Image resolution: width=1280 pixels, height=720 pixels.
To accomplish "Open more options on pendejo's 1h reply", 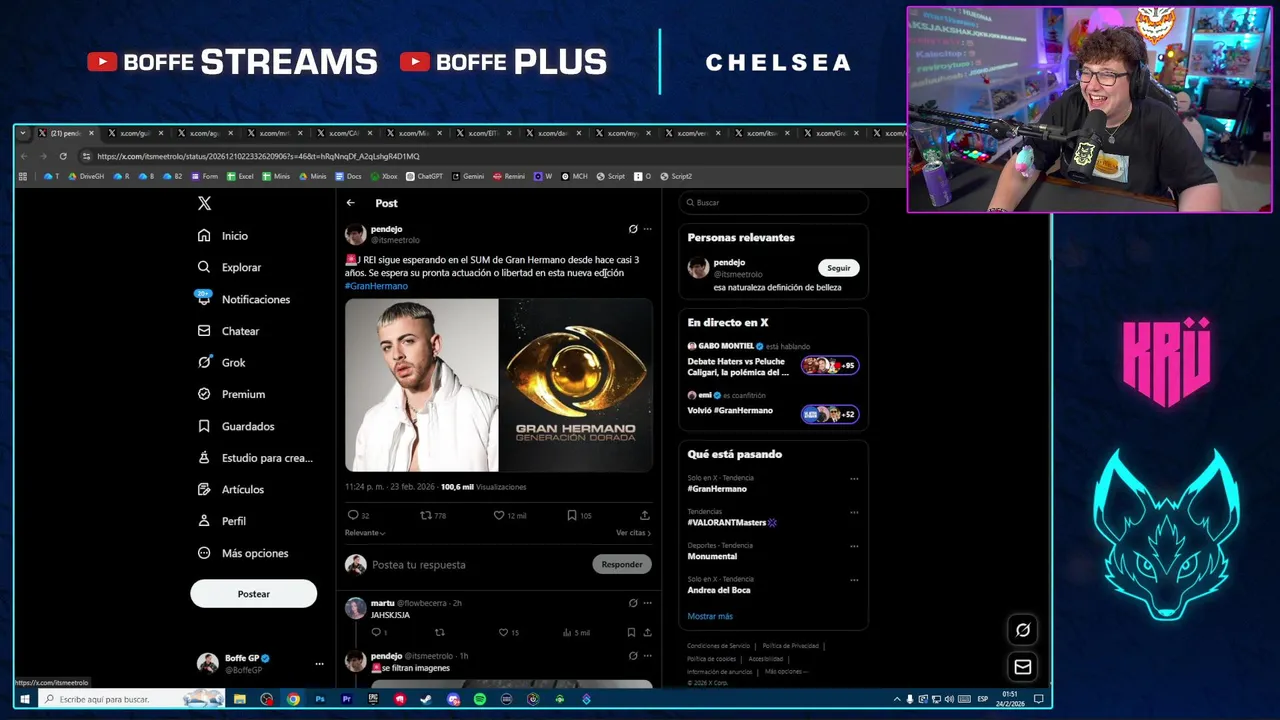I will (x=647, y=656).
